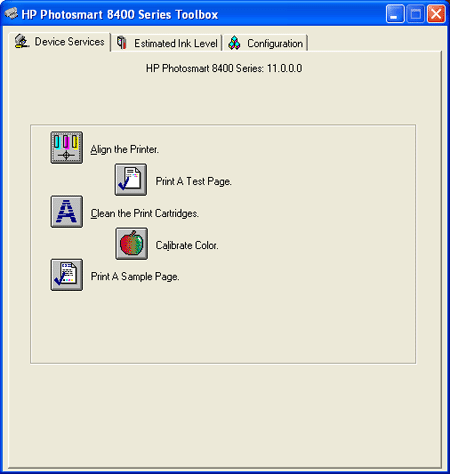Minimize the Toolbox window
Screen dimensions: 450x474
[x=395, y=14]
